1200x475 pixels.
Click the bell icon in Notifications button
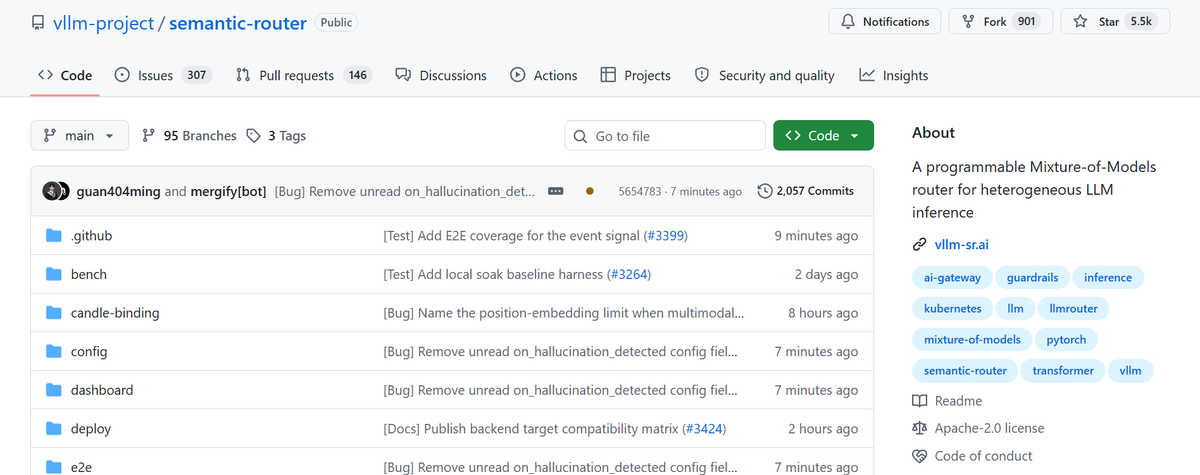point(848,21)
